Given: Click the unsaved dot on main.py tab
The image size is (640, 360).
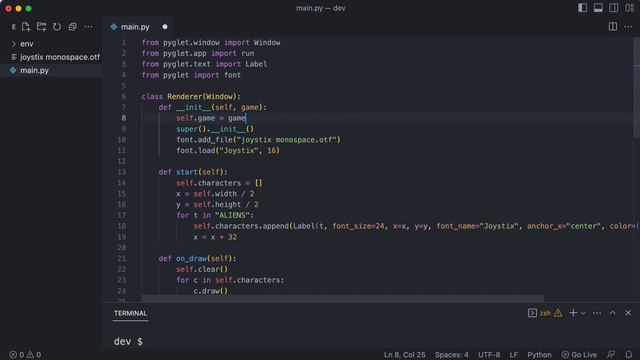Looking at the screenshot, I should (165, 27).
